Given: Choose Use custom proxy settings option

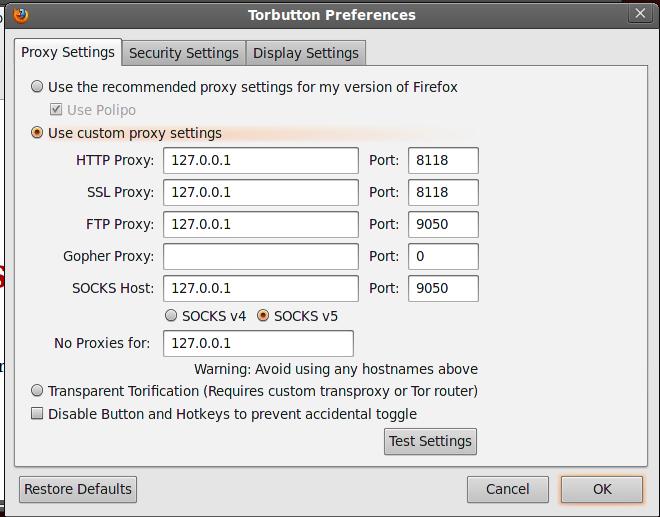Looking at the screenshot, I should point(38,133).
